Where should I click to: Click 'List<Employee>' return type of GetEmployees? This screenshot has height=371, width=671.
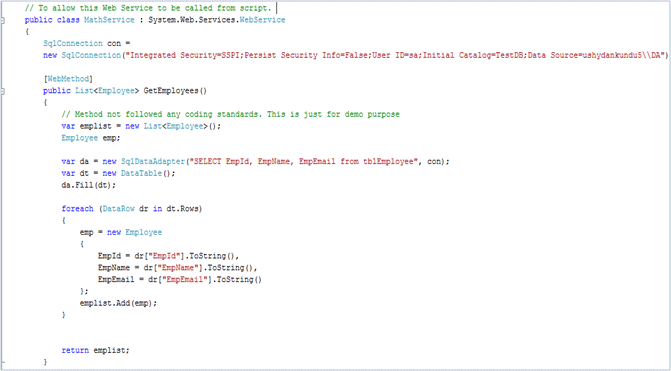pyautogui.click(x=107, y=91)
